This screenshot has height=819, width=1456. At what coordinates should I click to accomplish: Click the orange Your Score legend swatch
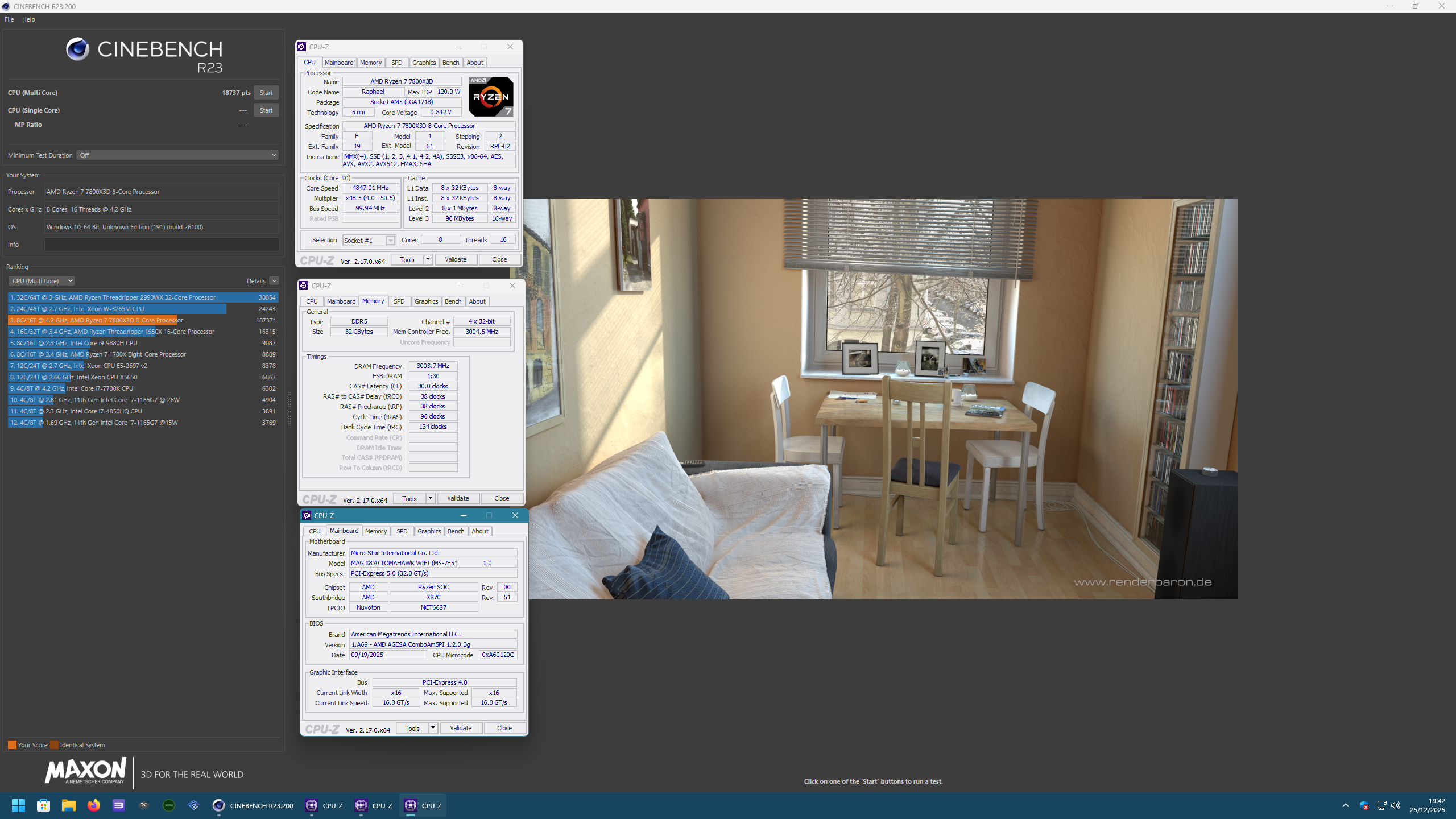click(x=12, y=745)
